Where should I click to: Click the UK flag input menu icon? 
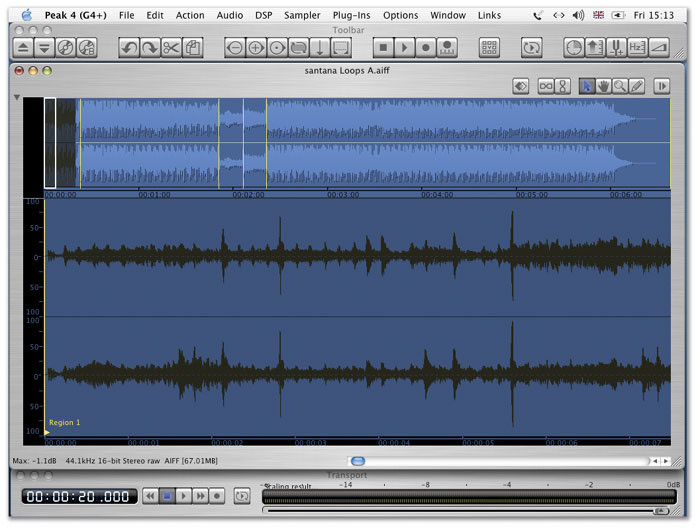click(599, 15)
